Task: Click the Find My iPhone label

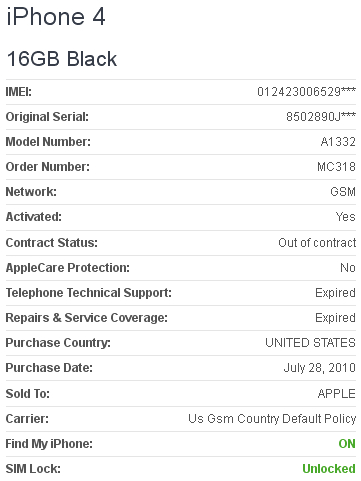Action: point(49,444)
